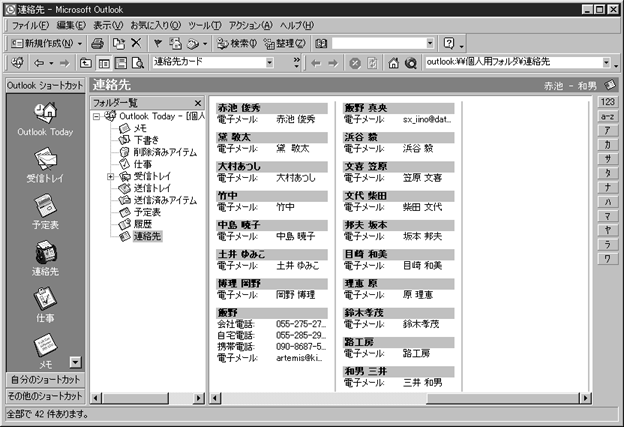Open Outlook Today shortcut icon
624x427 pixels.
coord(44,113)
